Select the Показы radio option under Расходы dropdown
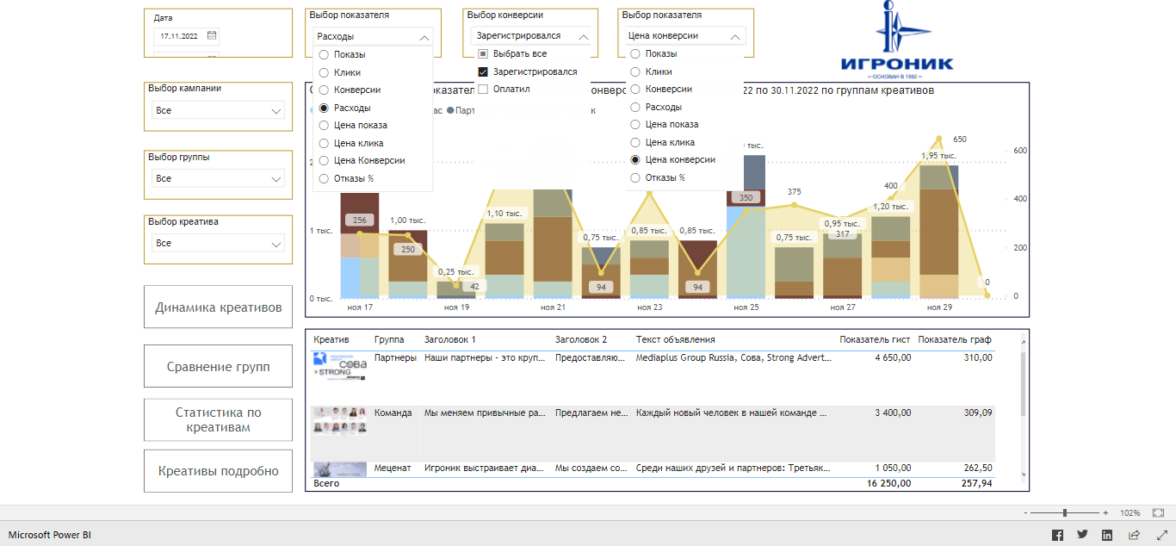This screenshot has width=1176, height=546. [324, 54]
